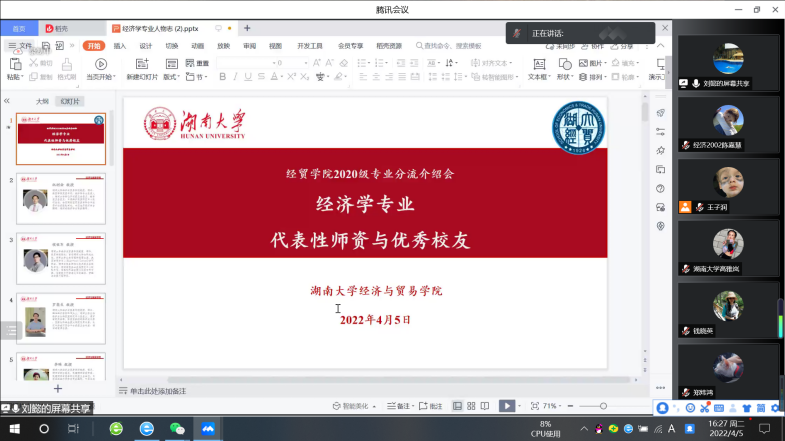Image resolution: width=785 pixels, height=441 pixels.
Task: Collapse the ribbon with the chevron-up arrow
Action: pos(661,46)
